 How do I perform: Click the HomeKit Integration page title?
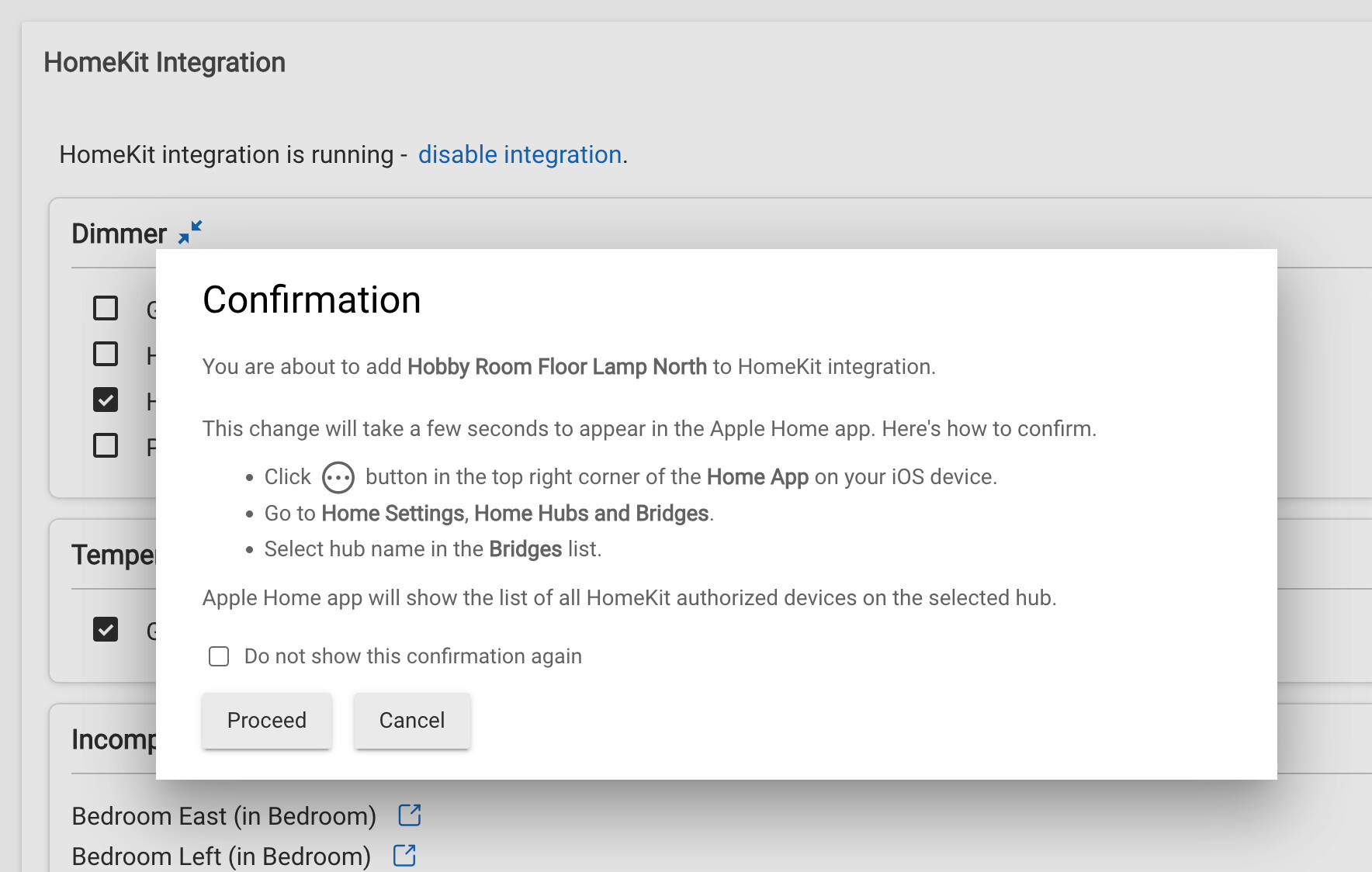165,62
